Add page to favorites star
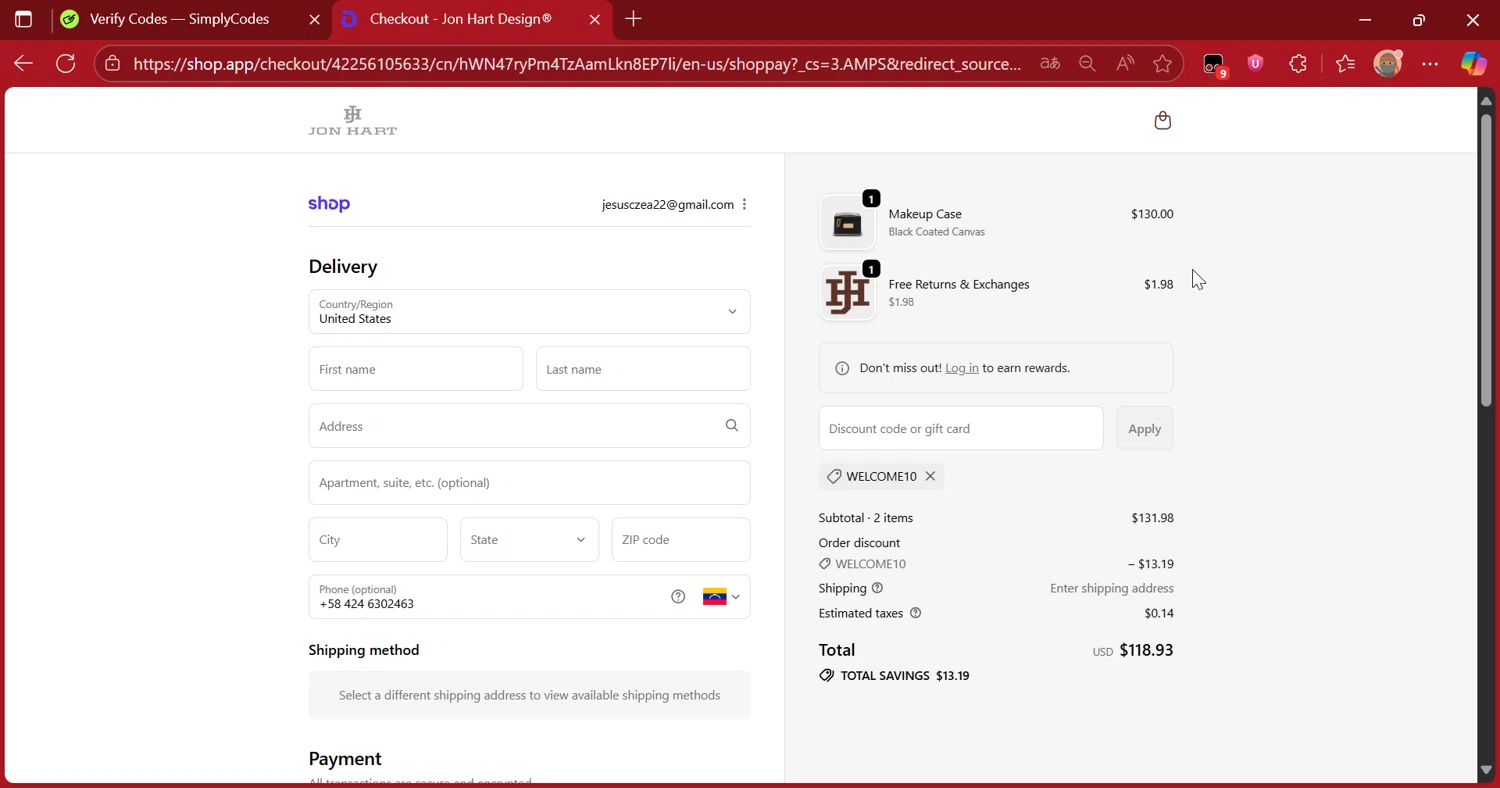This screenshot has height=788, width=1500. coord(1162,64)
